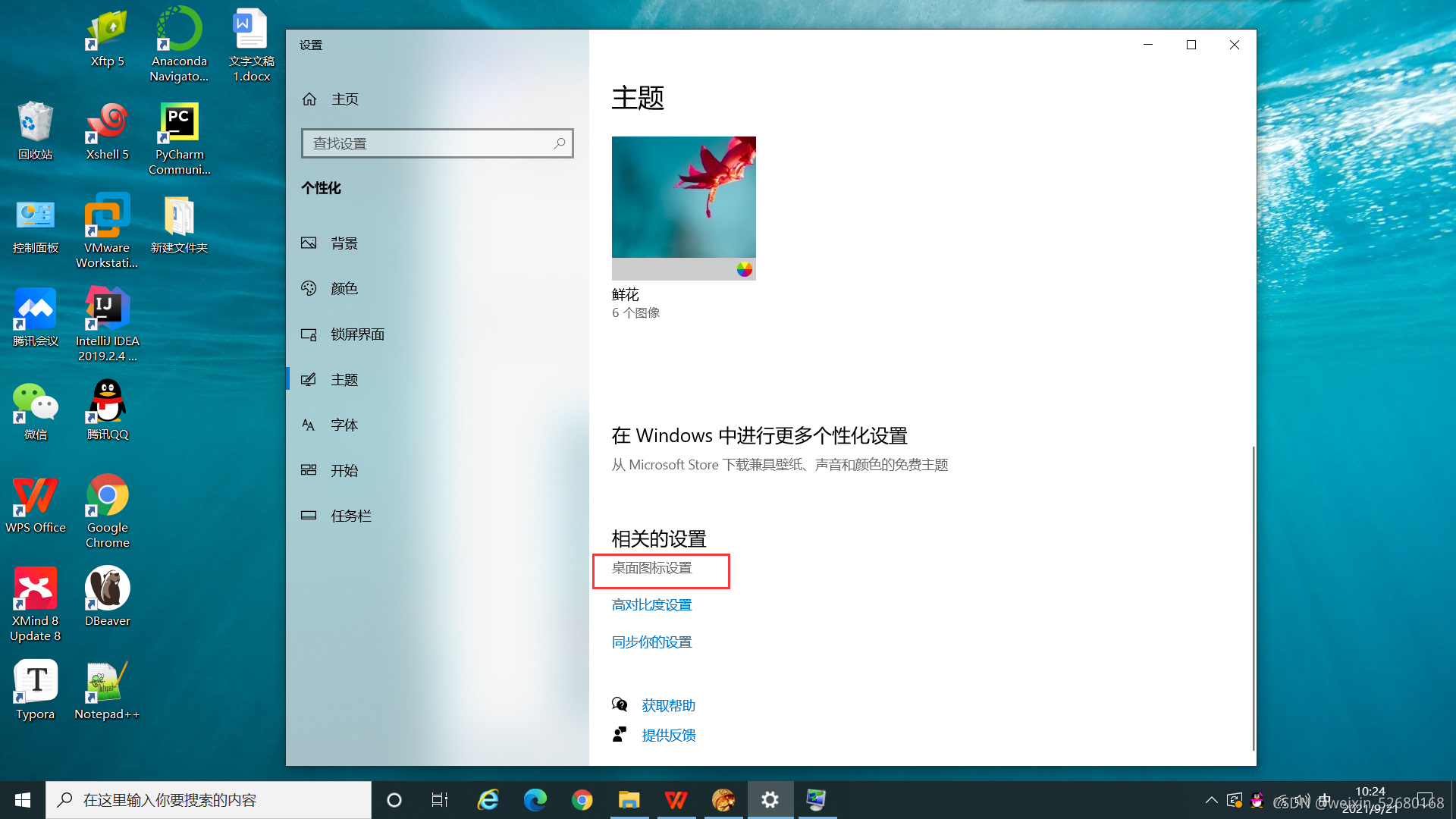Select the 鲜花 flower theme thumbnail
The height and width of the screenshot is (819, 1456).
point(683,199)
